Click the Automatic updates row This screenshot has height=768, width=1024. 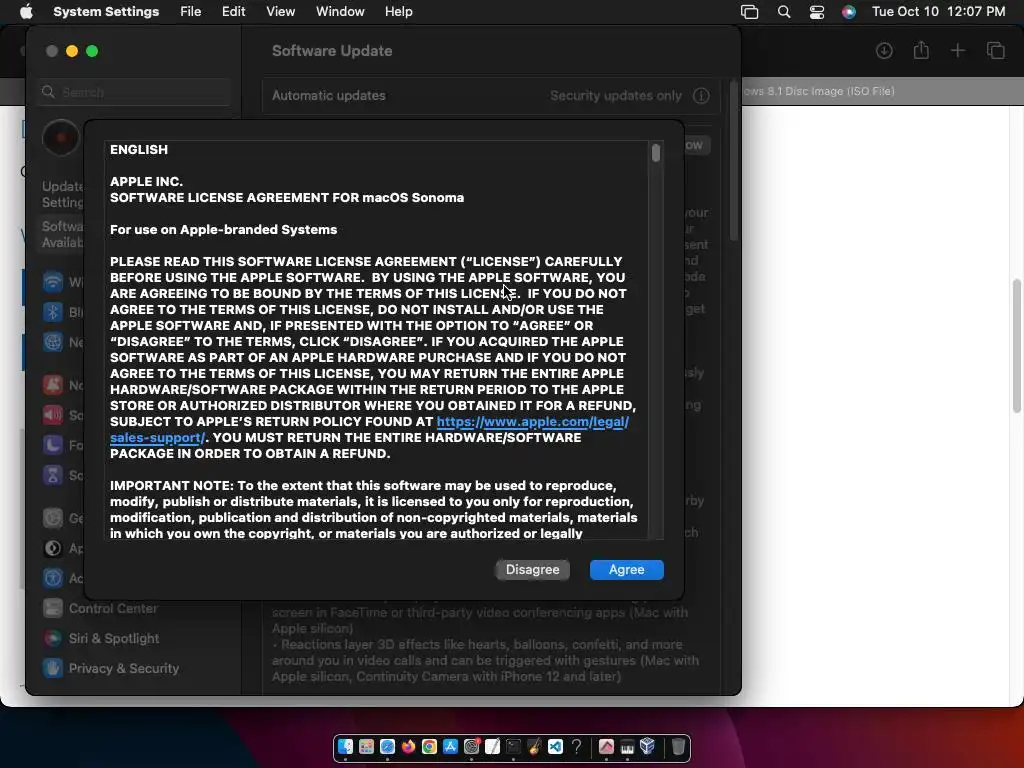click(491, 95)
